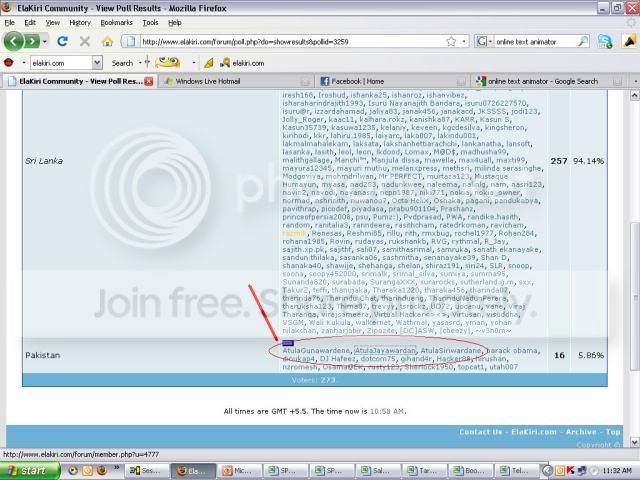
Task: Open the ElaKiri.com footer link
Action: [x=533, y=432]
